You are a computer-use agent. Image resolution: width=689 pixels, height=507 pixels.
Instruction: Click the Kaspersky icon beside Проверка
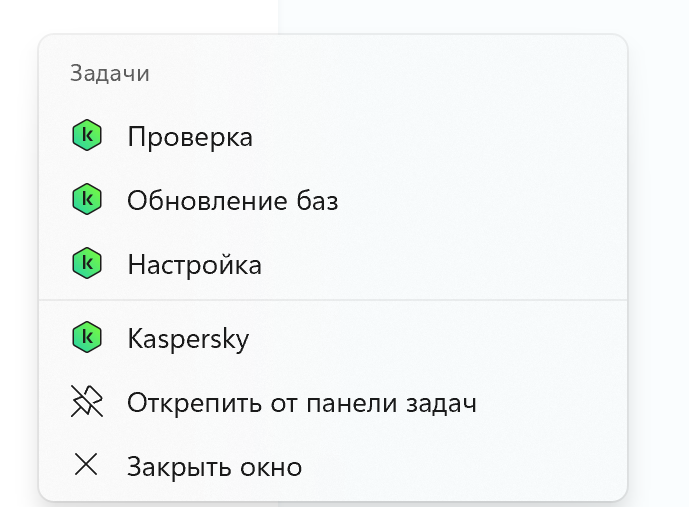87,135
